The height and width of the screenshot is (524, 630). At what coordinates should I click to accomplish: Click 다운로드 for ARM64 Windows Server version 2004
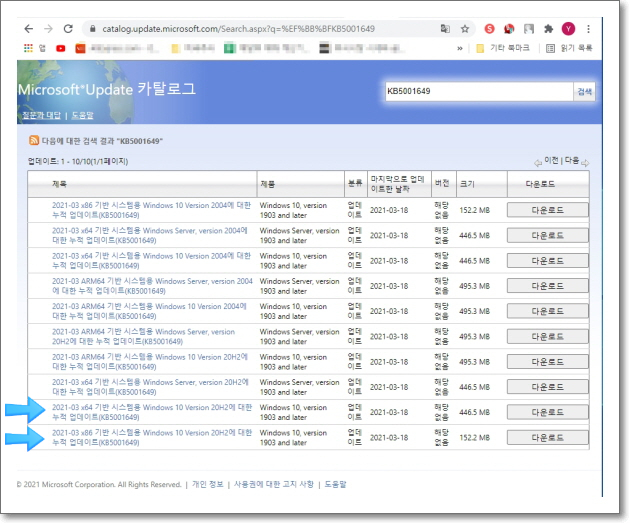click(548, 286)
